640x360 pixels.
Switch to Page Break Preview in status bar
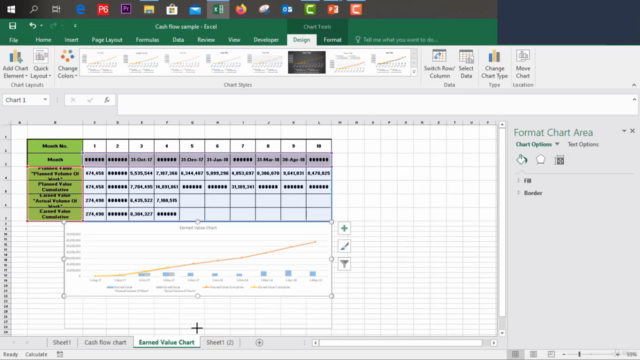tap(551, 354)
